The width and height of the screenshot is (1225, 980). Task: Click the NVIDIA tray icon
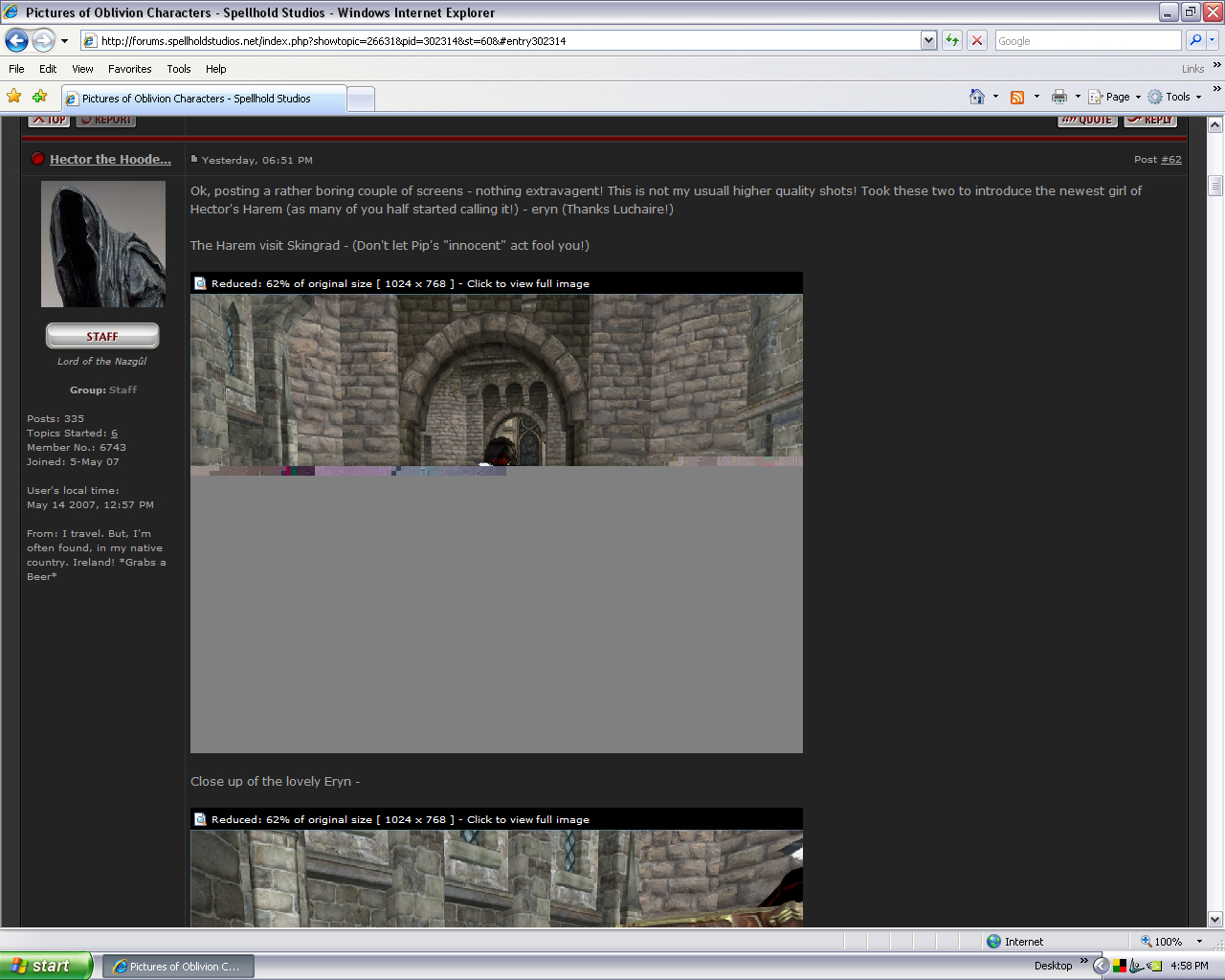coord(1154,966)
